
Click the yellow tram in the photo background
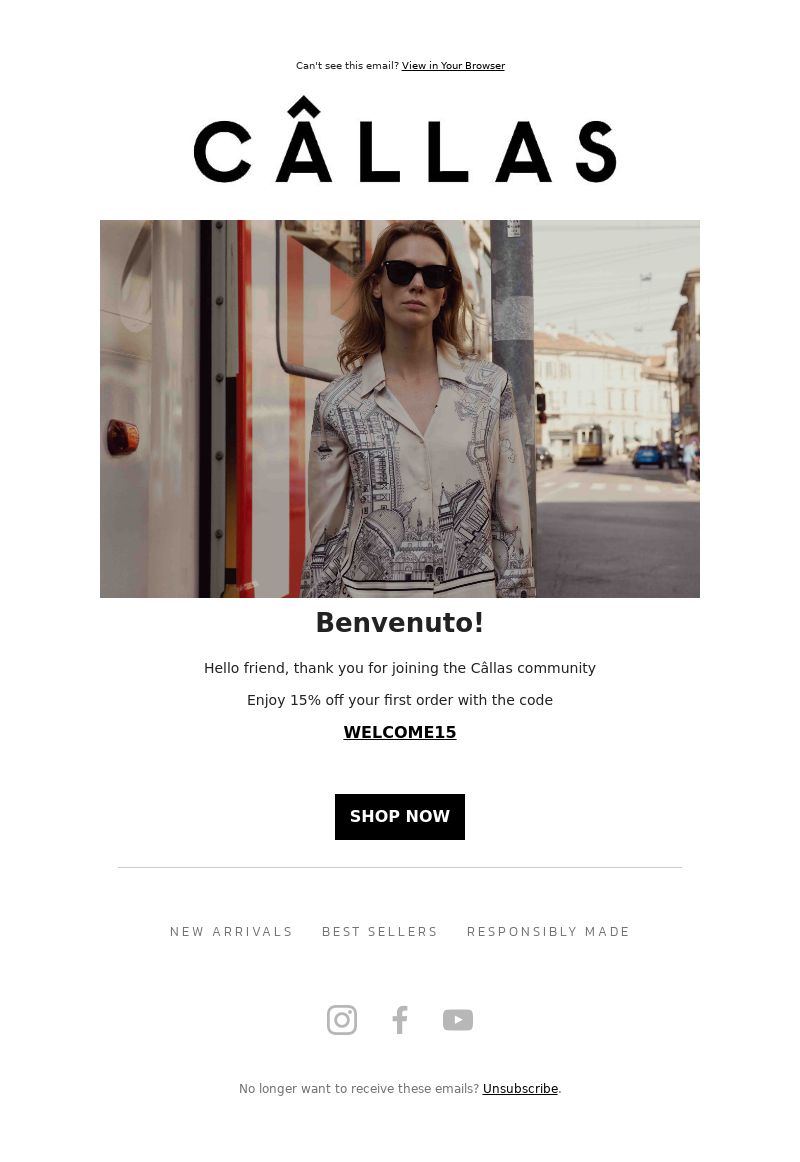(x=589, y=444)
